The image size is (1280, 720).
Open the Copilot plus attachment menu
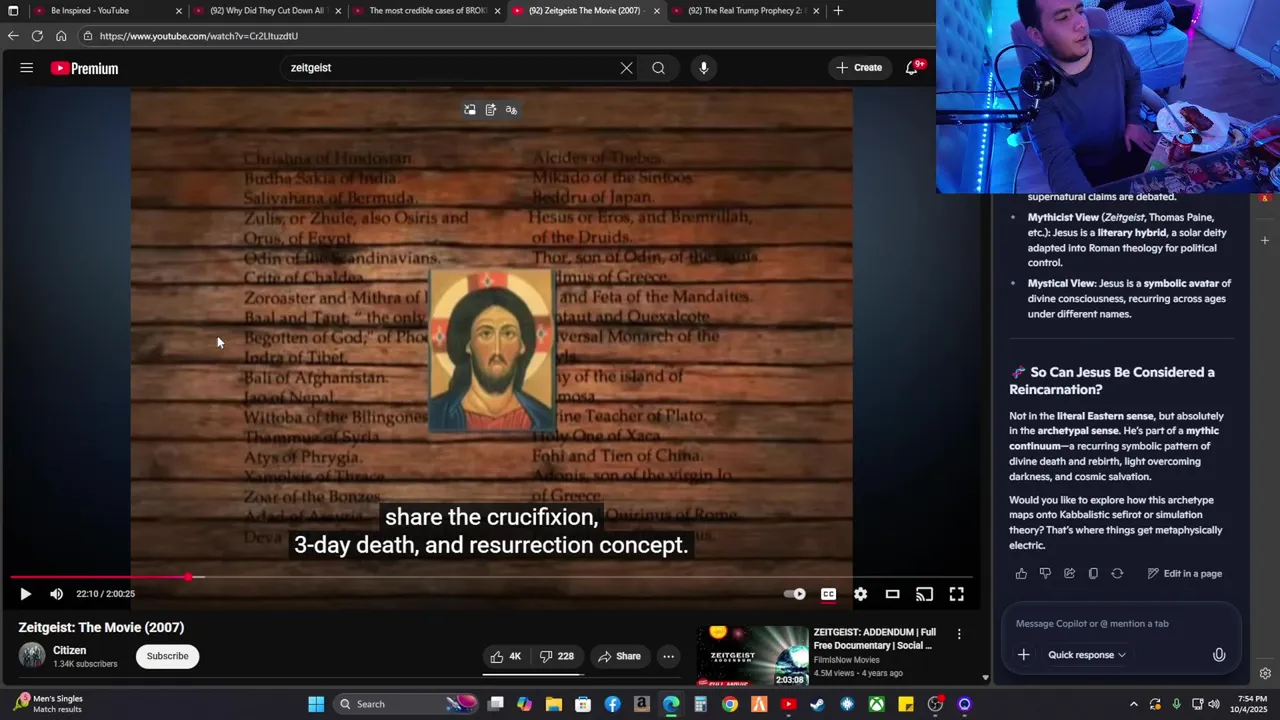[x=1023, y=655]
